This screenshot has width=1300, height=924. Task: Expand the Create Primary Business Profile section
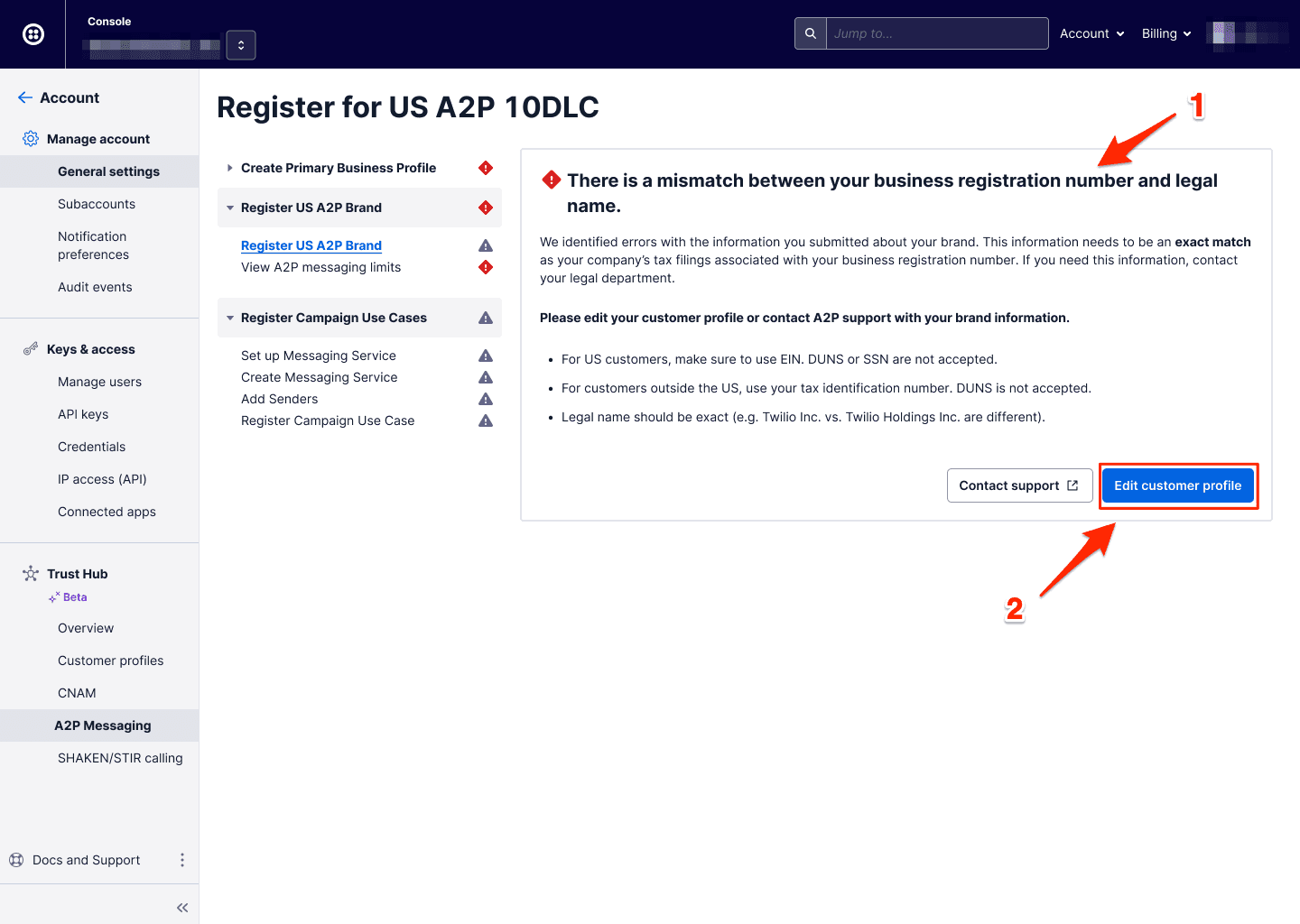[x=229, y=167]
